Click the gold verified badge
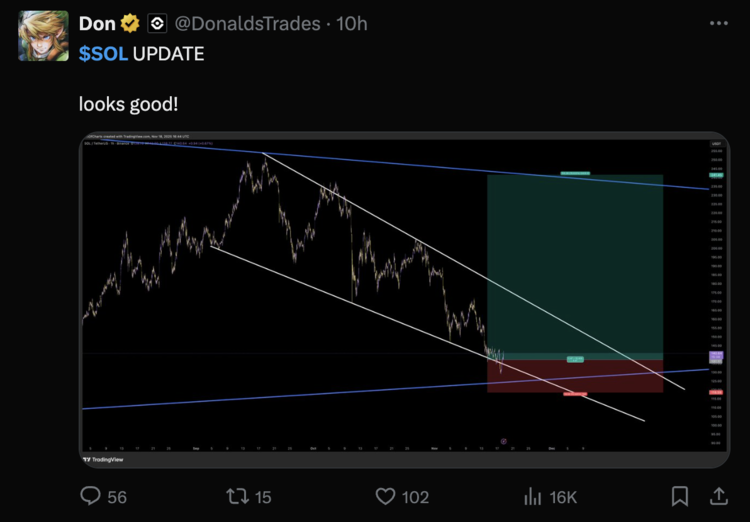Image resolution: width=750 pixels, height=522 pixels. 130,23
